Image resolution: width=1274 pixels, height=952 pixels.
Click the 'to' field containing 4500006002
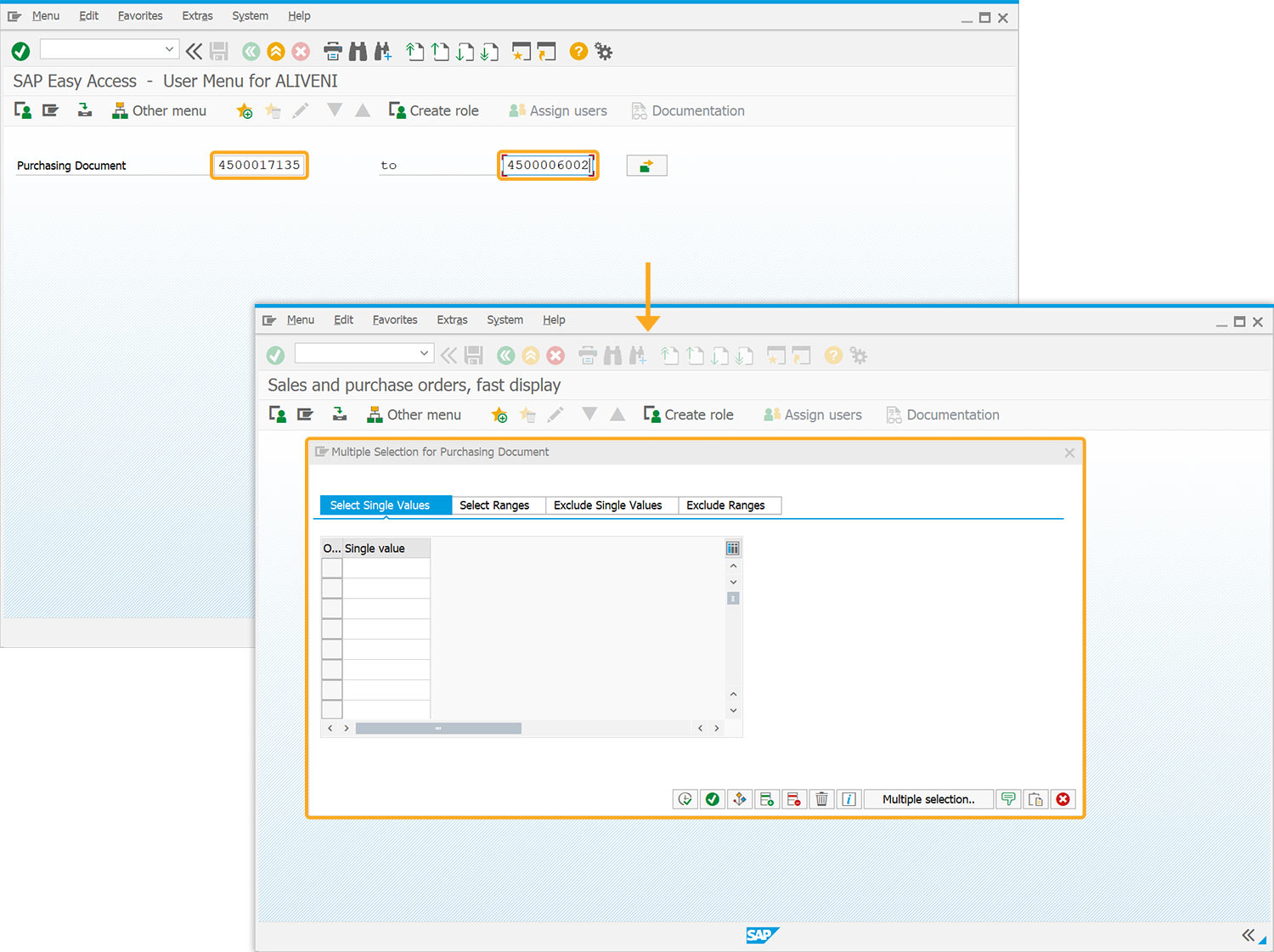[x=548, y=165]
